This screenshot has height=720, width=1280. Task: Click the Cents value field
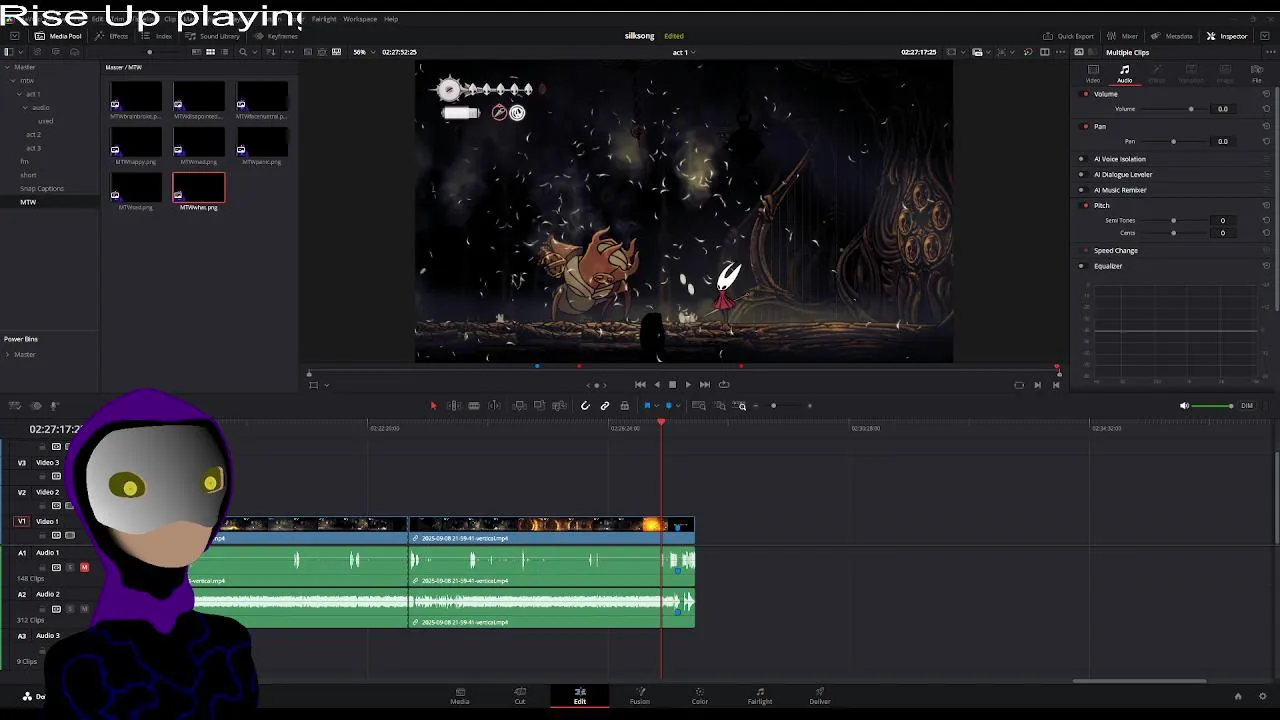(x=1222, y=233)
